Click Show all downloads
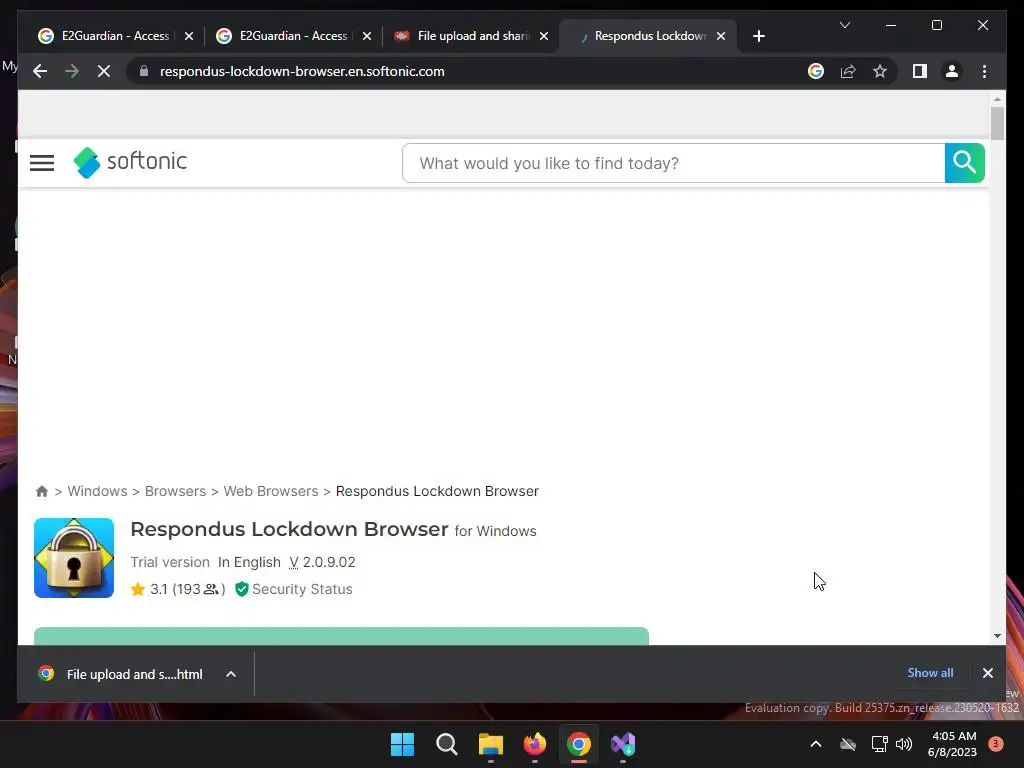The image size is (1024, 768). [930, 673]
